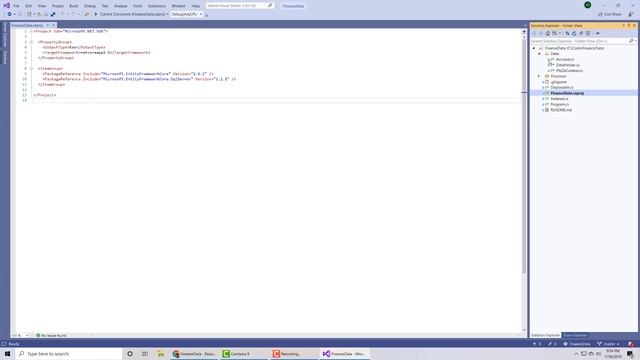Click the editor vertical scrollbar
This screenshot has height=360, width=640.
(x=524, y=155)
